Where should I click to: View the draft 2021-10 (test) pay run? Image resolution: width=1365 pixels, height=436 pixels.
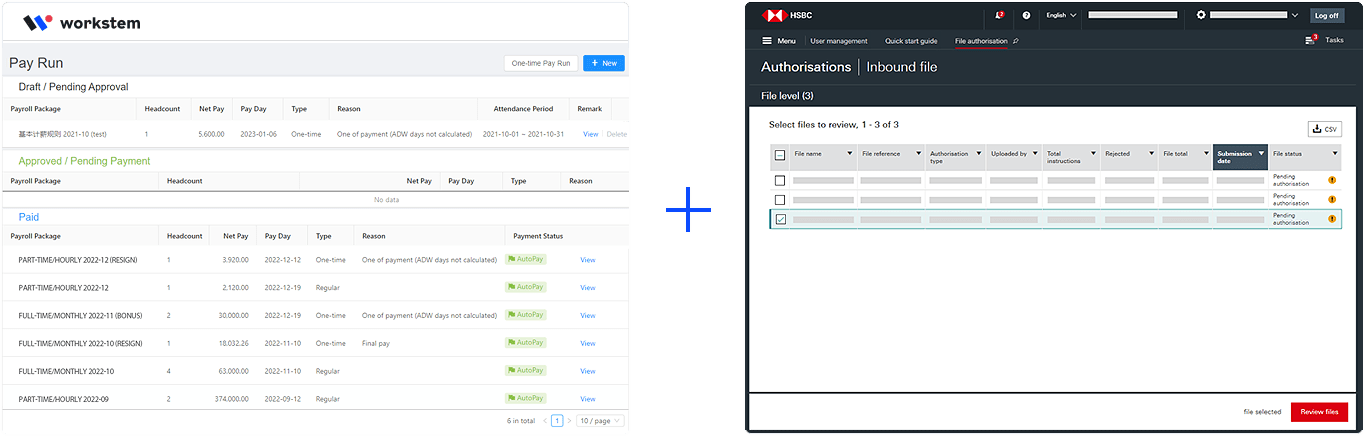click(x=590, y=134)
